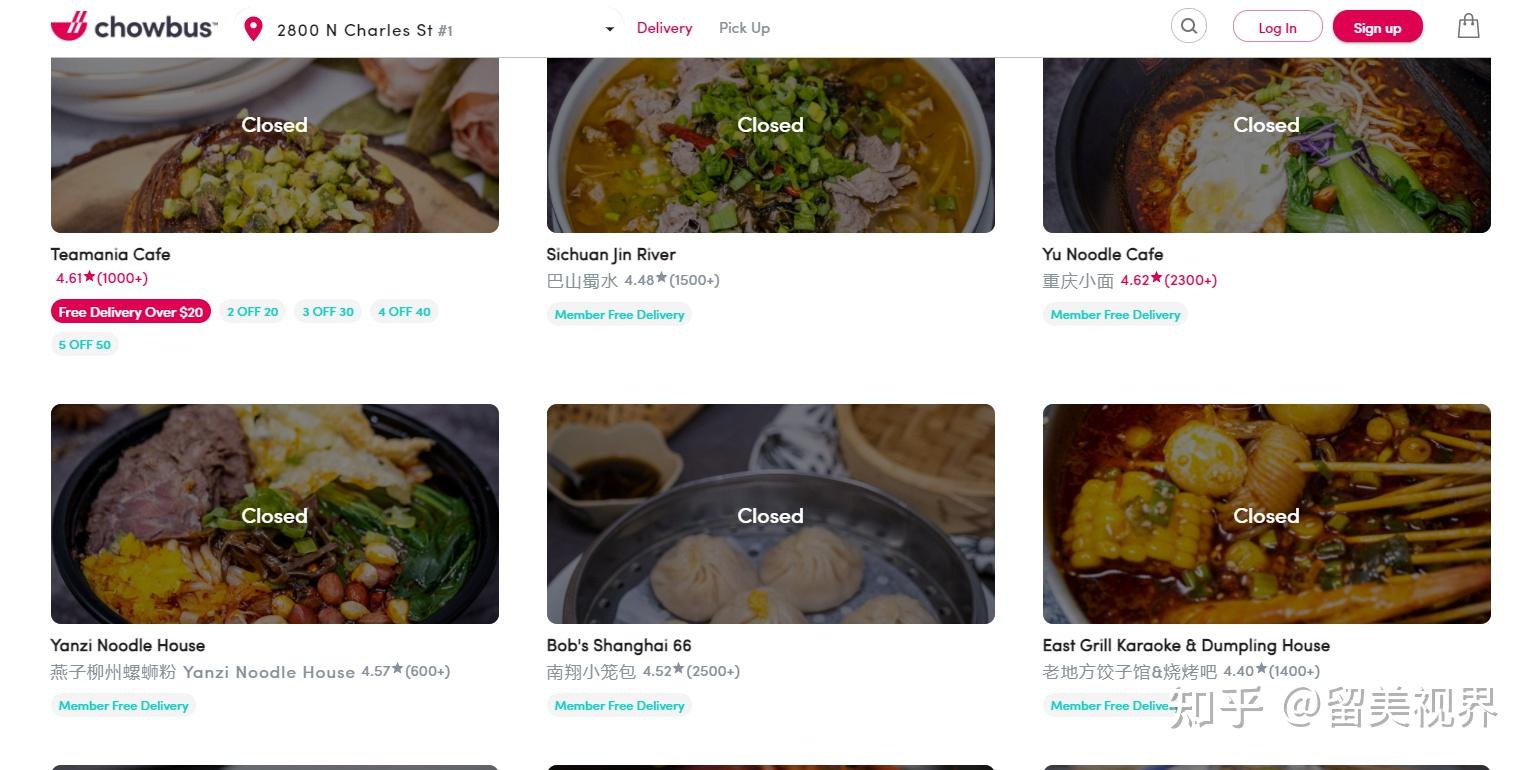
Task: Open the shopping bag cart icon
Action: [x=1468, y=26]
